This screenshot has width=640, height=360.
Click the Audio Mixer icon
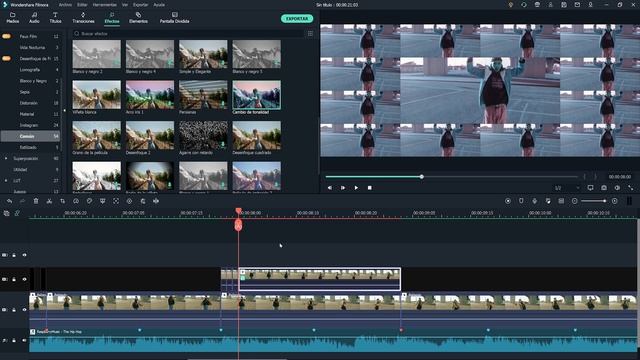pos(548,201)
